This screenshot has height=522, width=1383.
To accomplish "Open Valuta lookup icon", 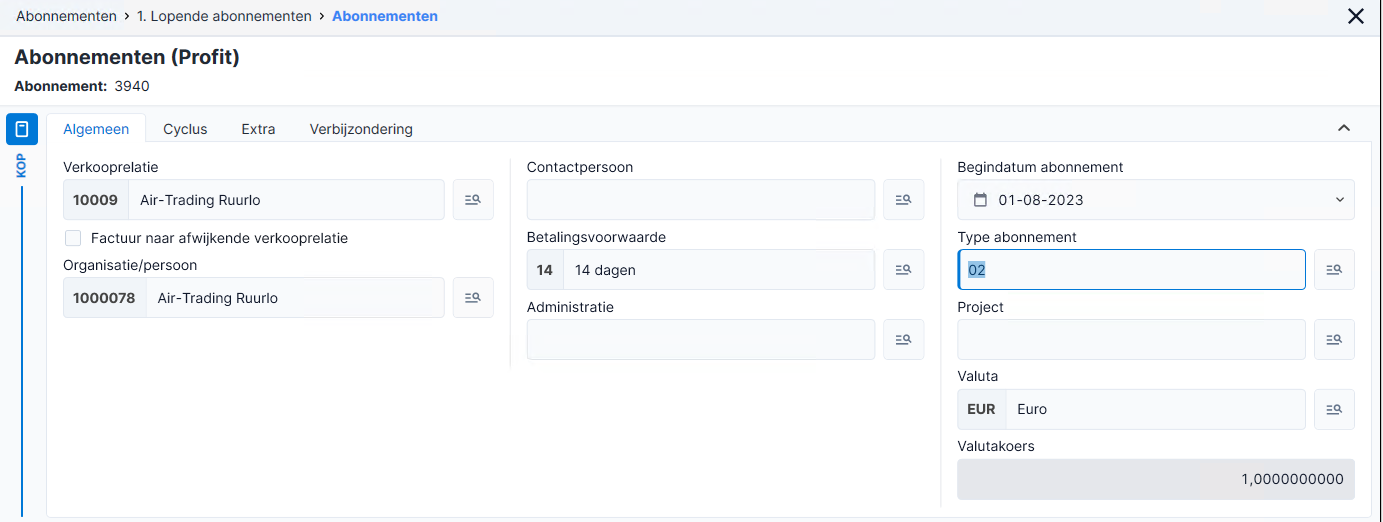I will 1334,410.
